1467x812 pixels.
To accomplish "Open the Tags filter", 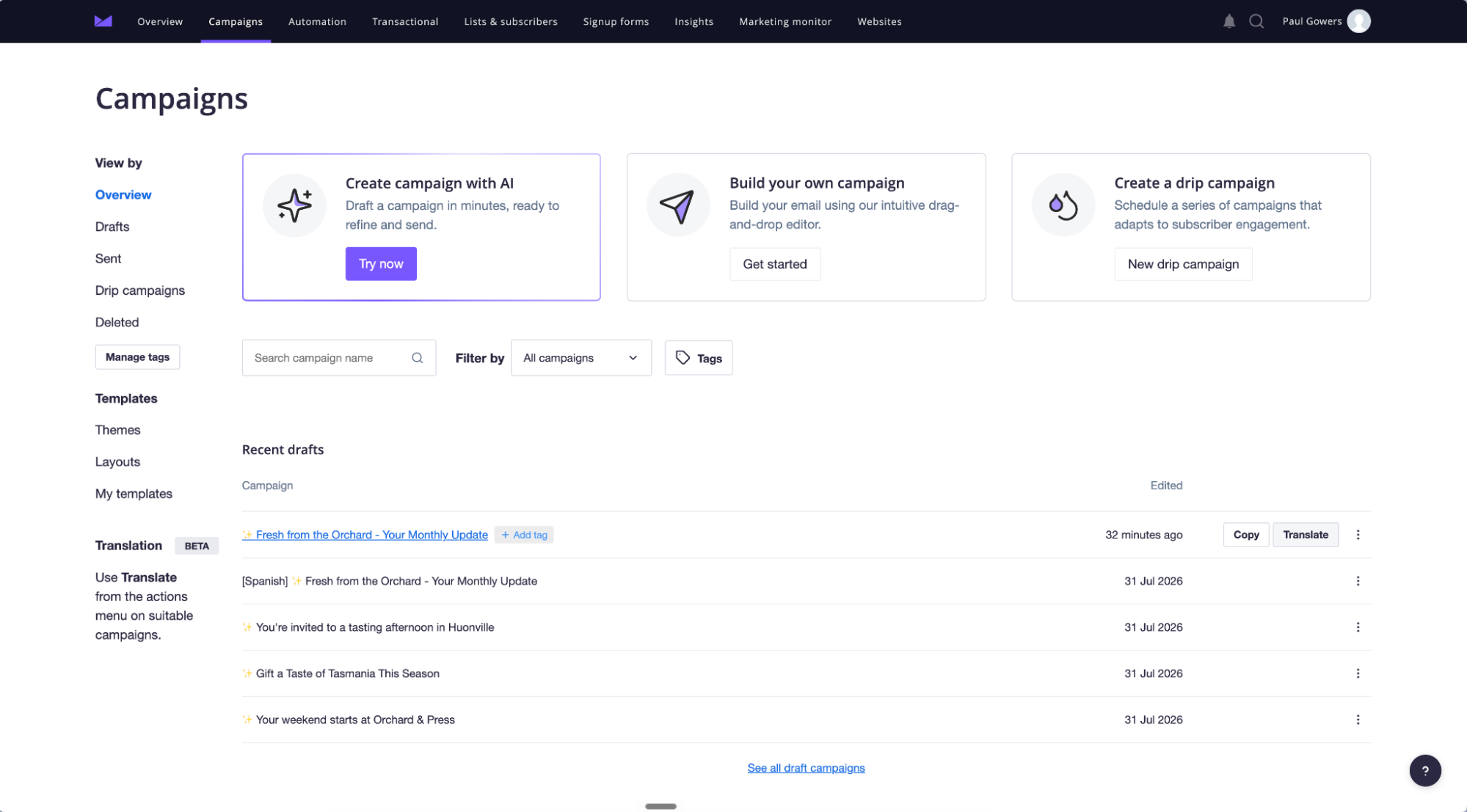I will click(x=698, y=358).
